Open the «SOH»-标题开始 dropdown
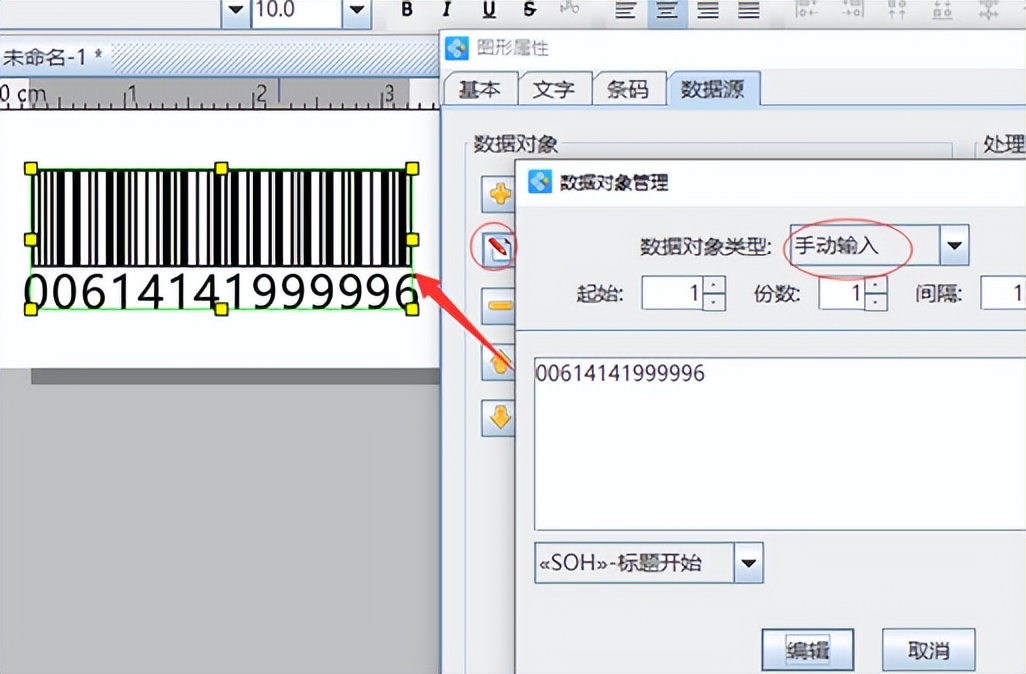Image resolution: width=1026 pixels, height=674 pixels. (748, 562)
